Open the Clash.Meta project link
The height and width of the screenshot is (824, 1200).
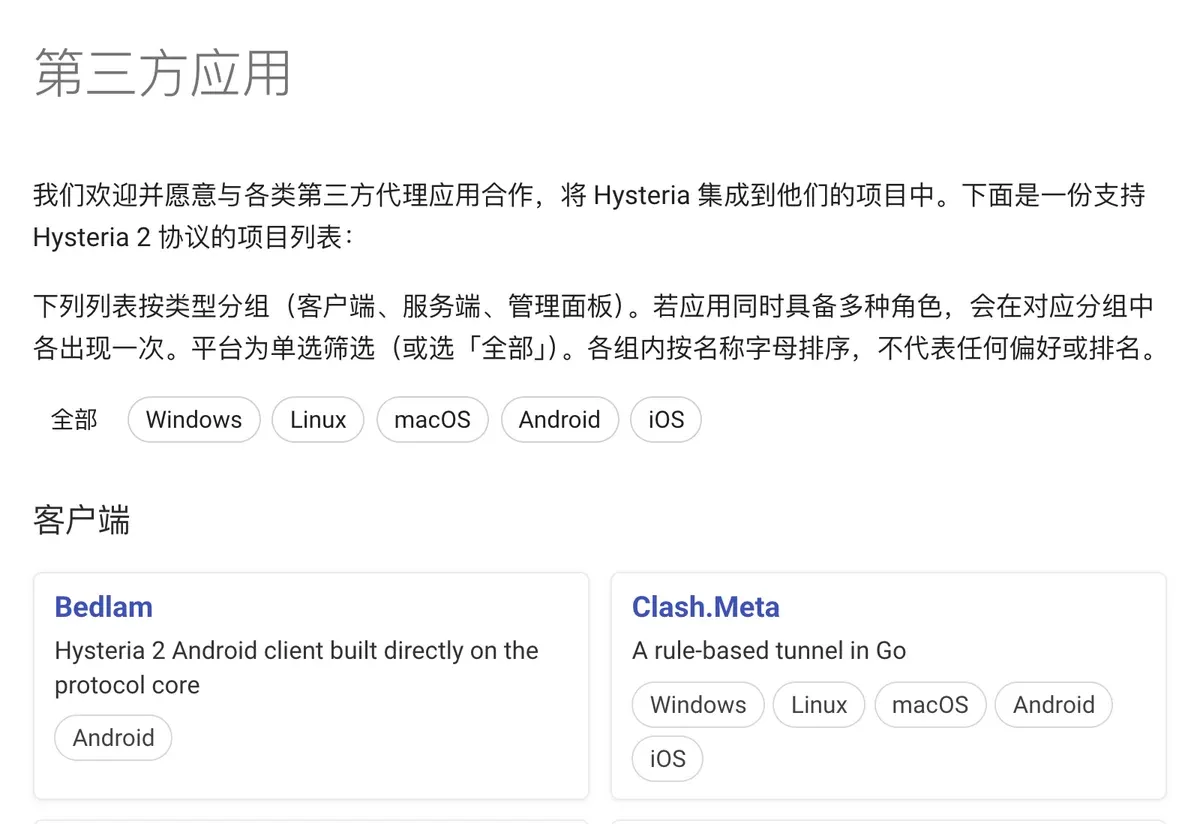[706, 607]
